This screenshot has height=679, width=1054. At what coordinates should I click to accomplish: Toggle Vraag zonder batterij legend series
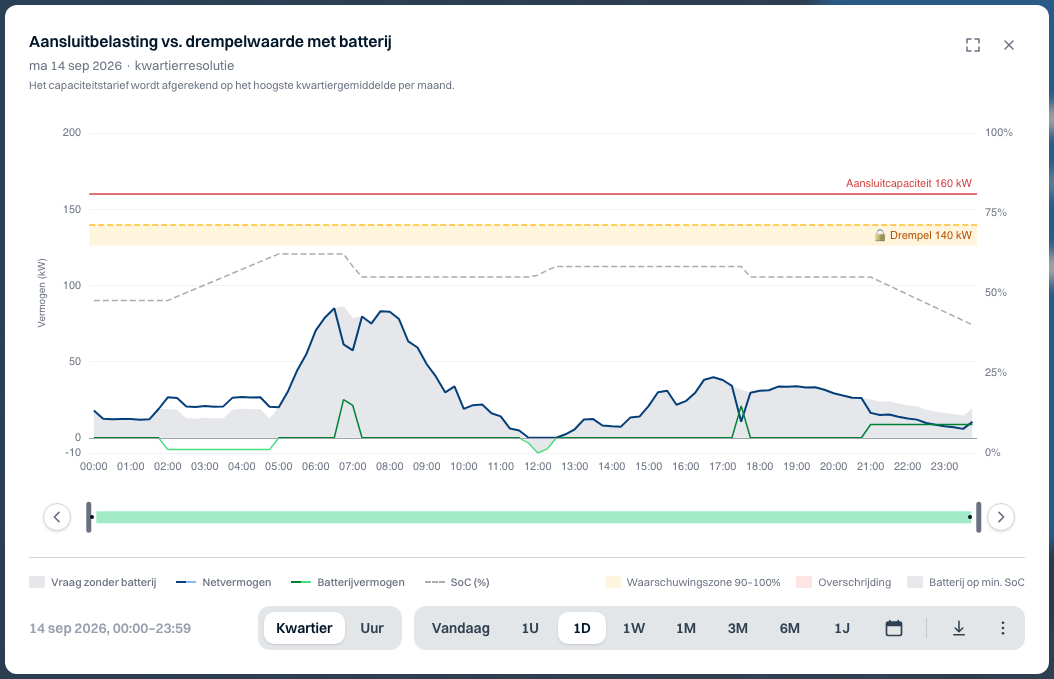tap(93, 582)
